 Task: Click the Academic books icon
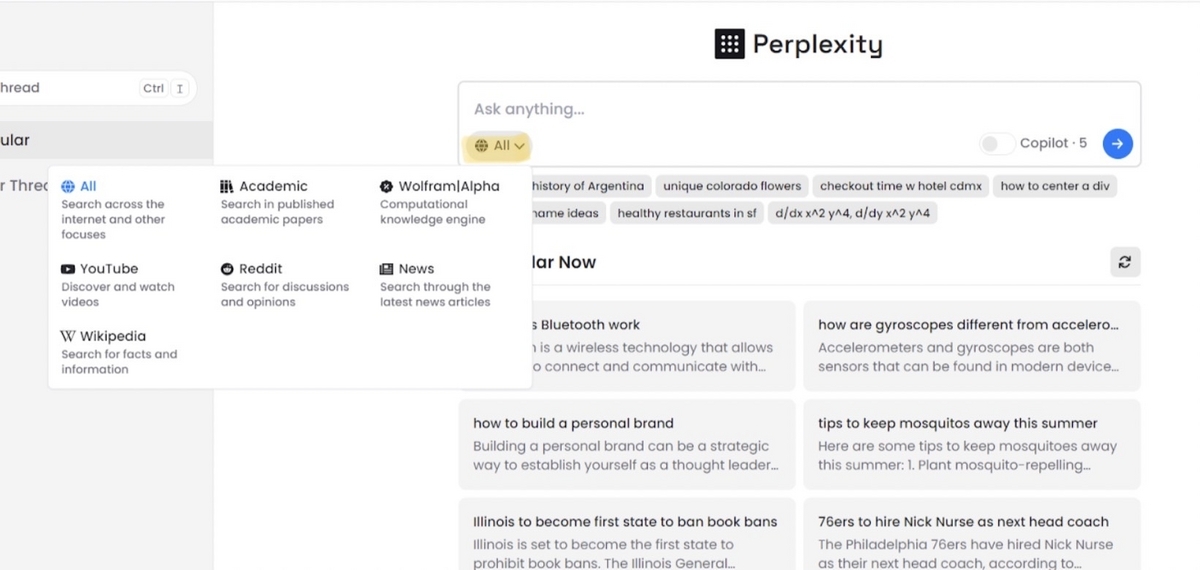227,186
